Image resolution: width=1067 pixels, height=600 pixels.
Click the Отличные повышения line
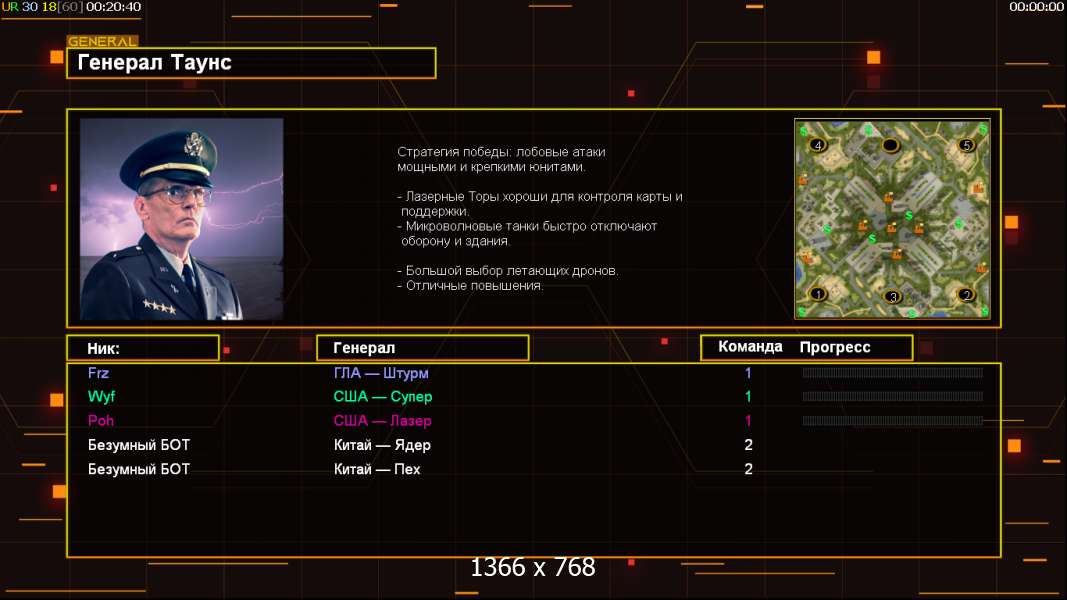pos(470,286)
